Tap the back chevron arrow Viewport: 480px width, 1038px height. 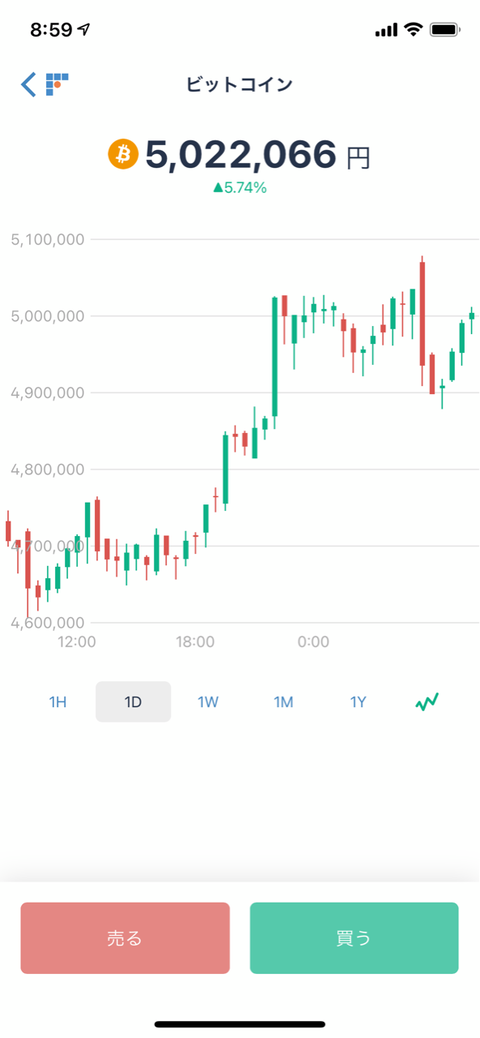tap(28, 85)
